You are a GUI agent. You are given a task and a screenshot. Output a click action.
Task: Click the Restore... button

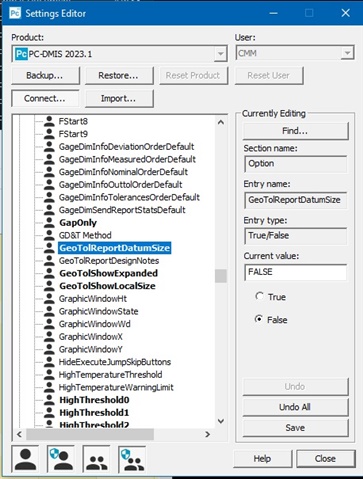119,76
